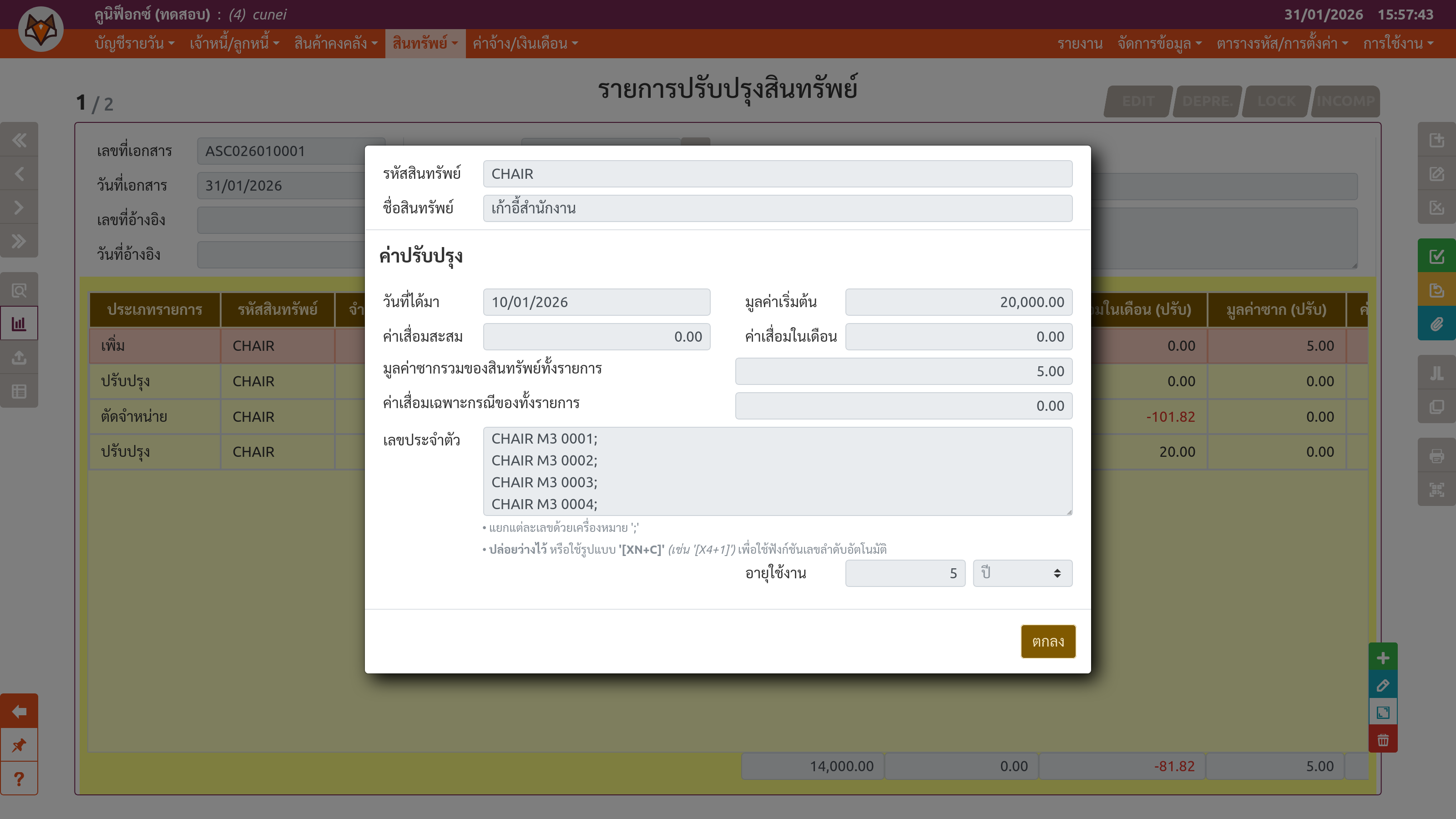The height and width of the screenshot is (819, 1456).
Task: Go to first record double-chevron icon
Action: coord(19,140)
